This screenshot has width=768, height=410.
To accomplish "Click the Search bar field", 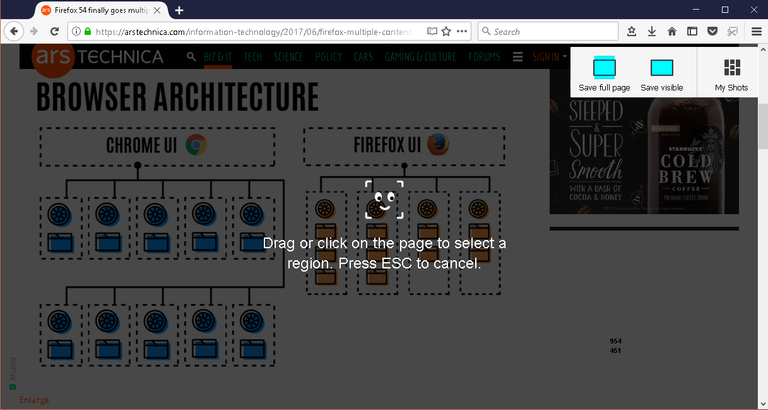I will click(x=548, y=32).
